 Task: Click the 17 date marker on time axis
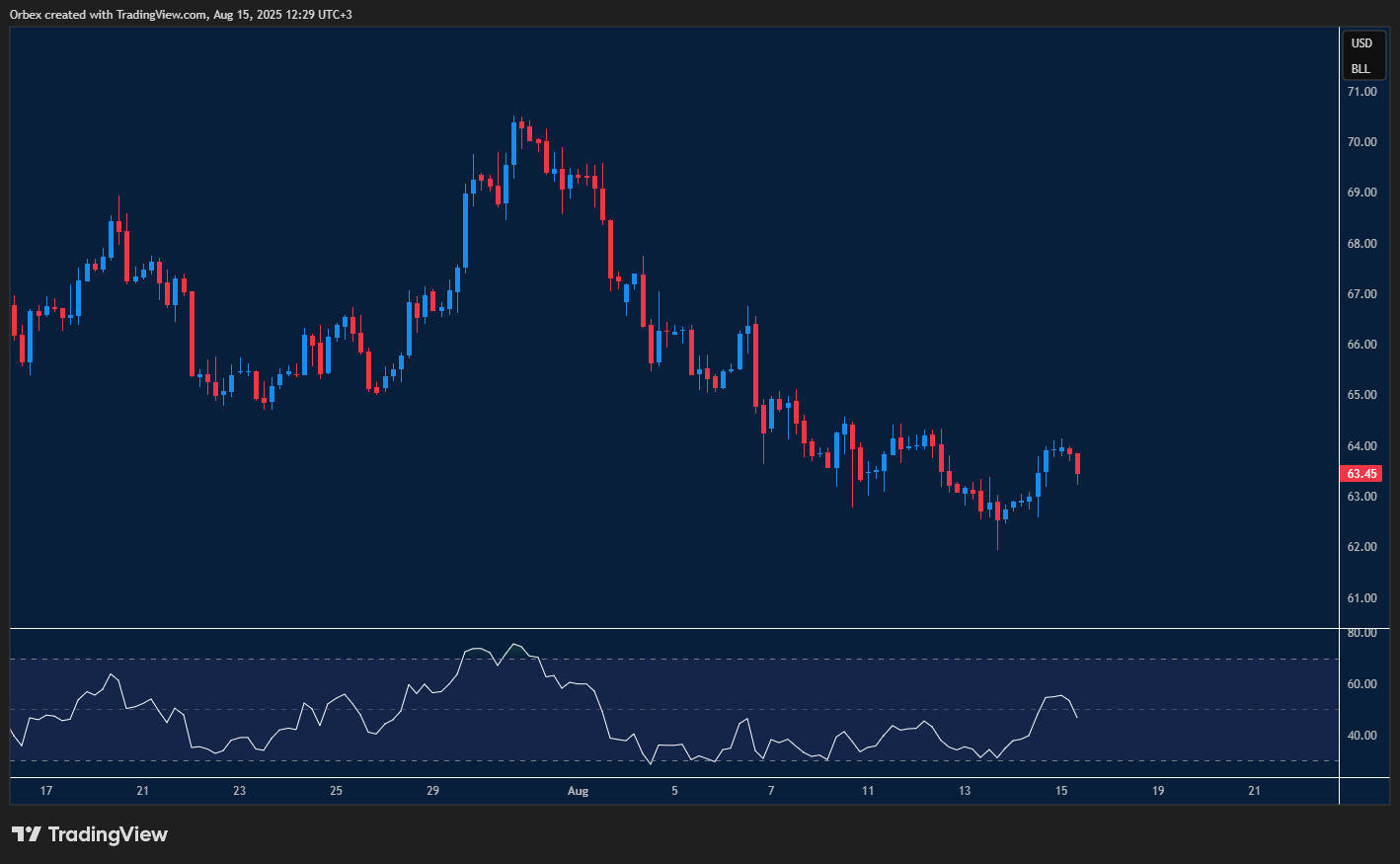click(x=45, y=791)
